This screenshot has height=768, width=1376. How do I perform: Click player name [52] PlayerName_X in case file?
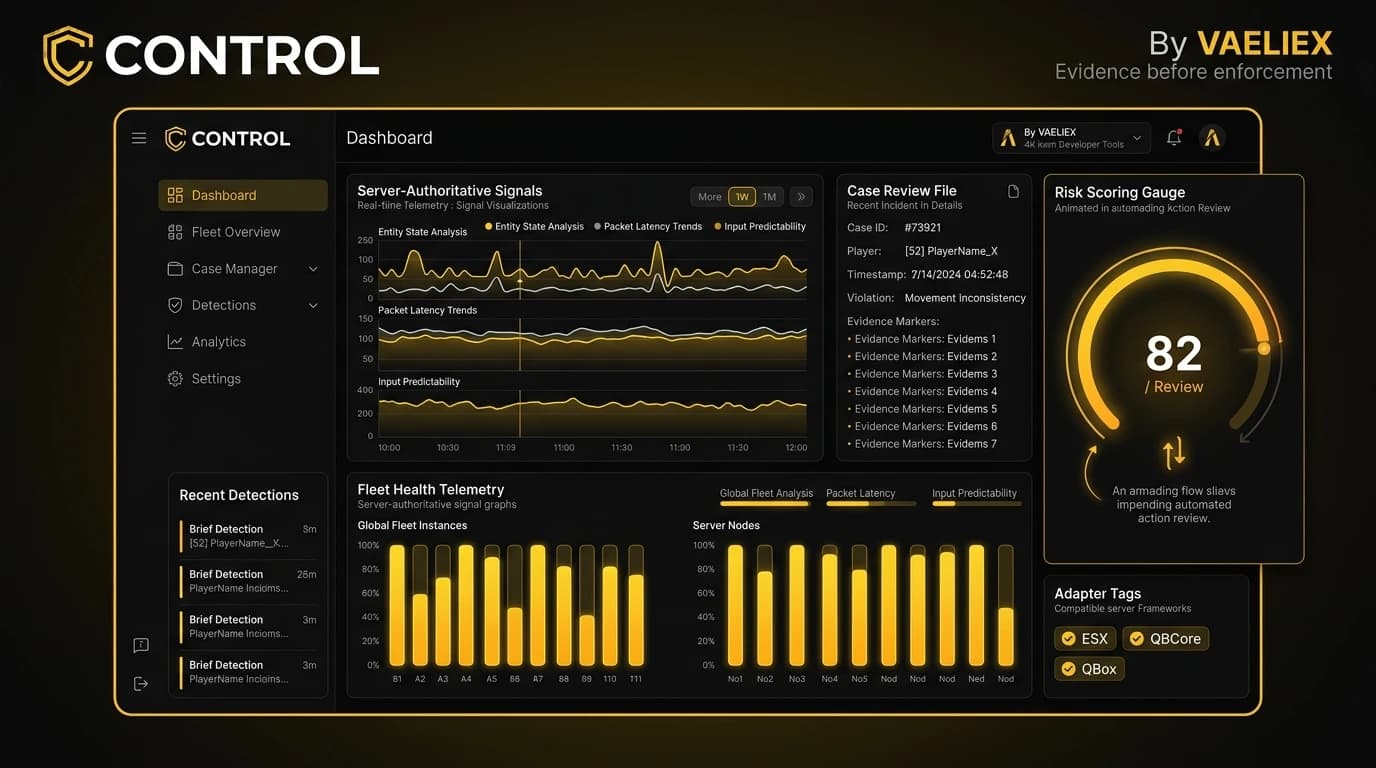[x=951, y=251]
